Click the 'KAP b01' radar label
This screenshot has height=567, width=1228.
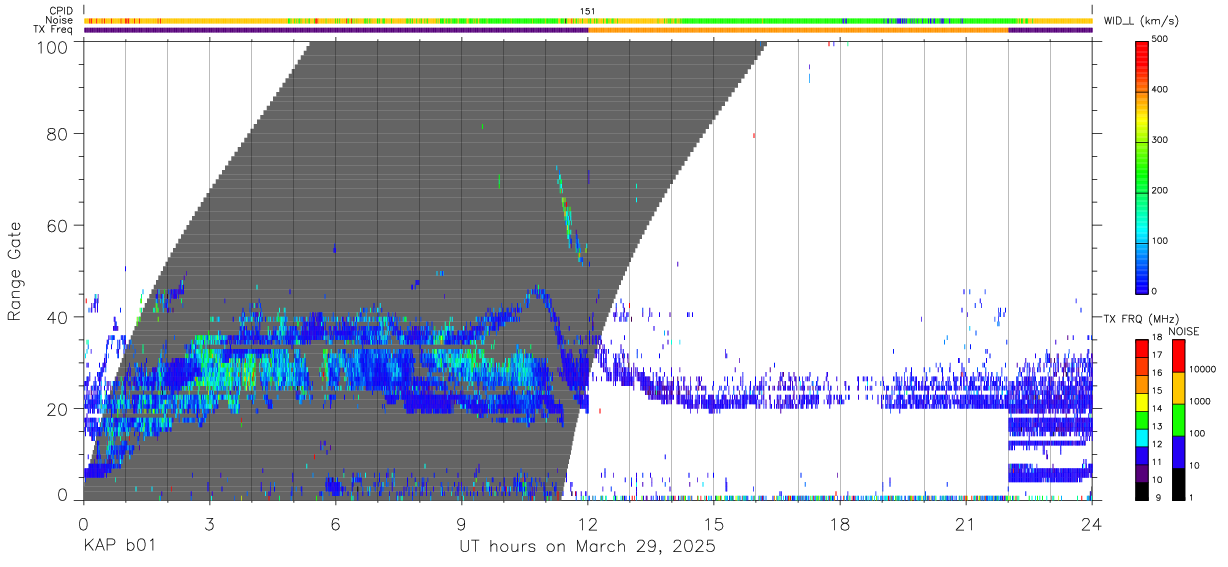[118, 548]
